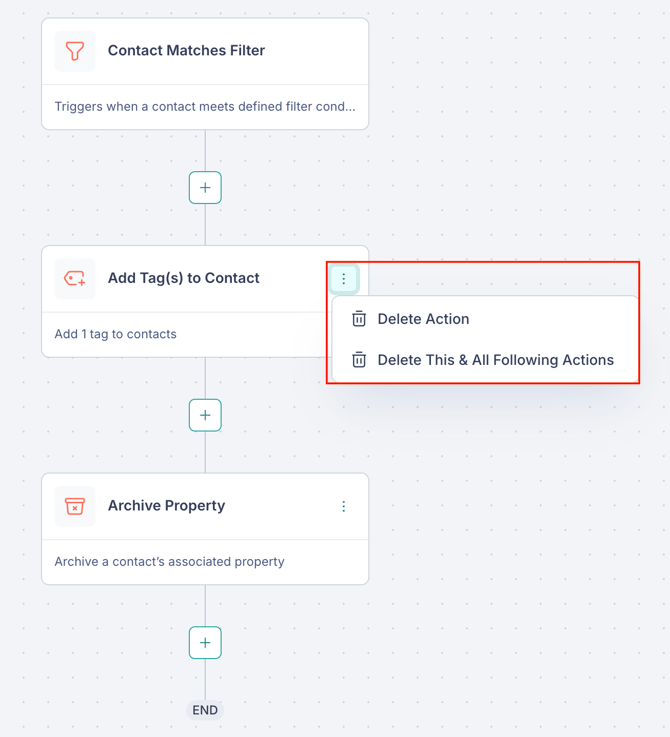Click the END marker of the workflow
Image resolution: width=670 pixels, height=737 pixels.
(x=205, y=710)
